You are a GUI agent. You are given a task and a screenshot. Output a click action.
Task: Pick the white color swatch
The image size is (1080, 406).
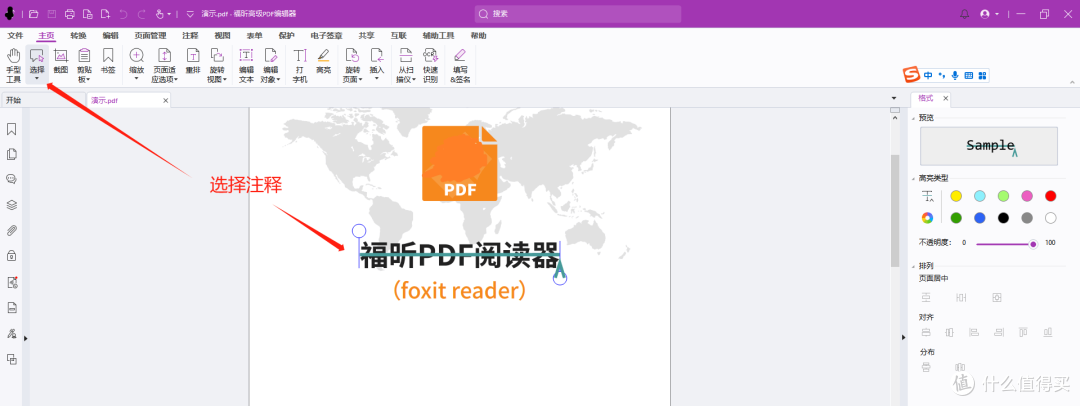point(1050,218)
